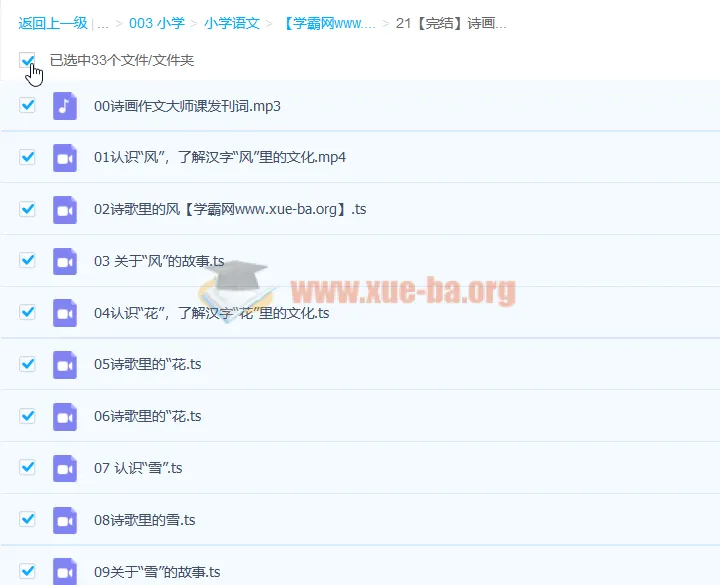Image resolution: width=720 pixels, height=585 pixels.
Task: Open file 02诗歌里的风【学霸网www.xue-ba.org】.ts
Action: pyautogui.click(x=230, y=209)
